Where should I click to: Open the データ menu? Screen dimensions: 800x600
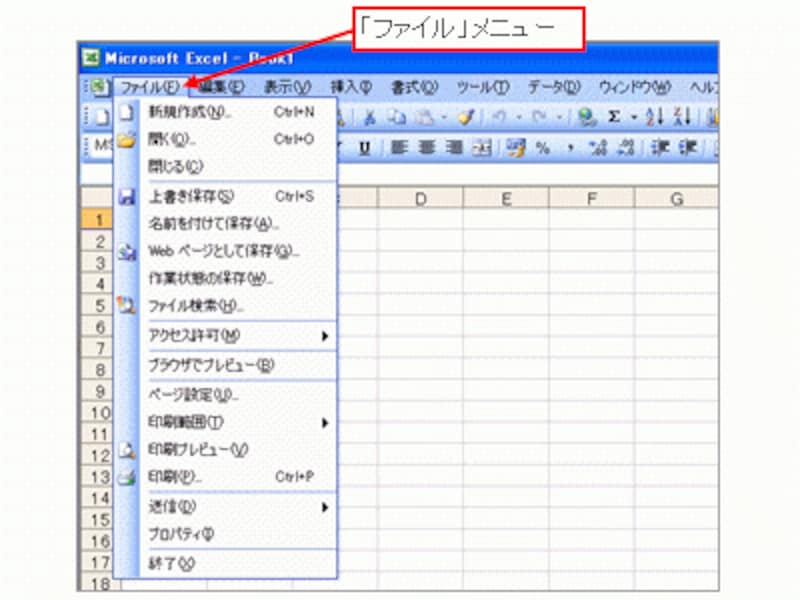[554, 87]
